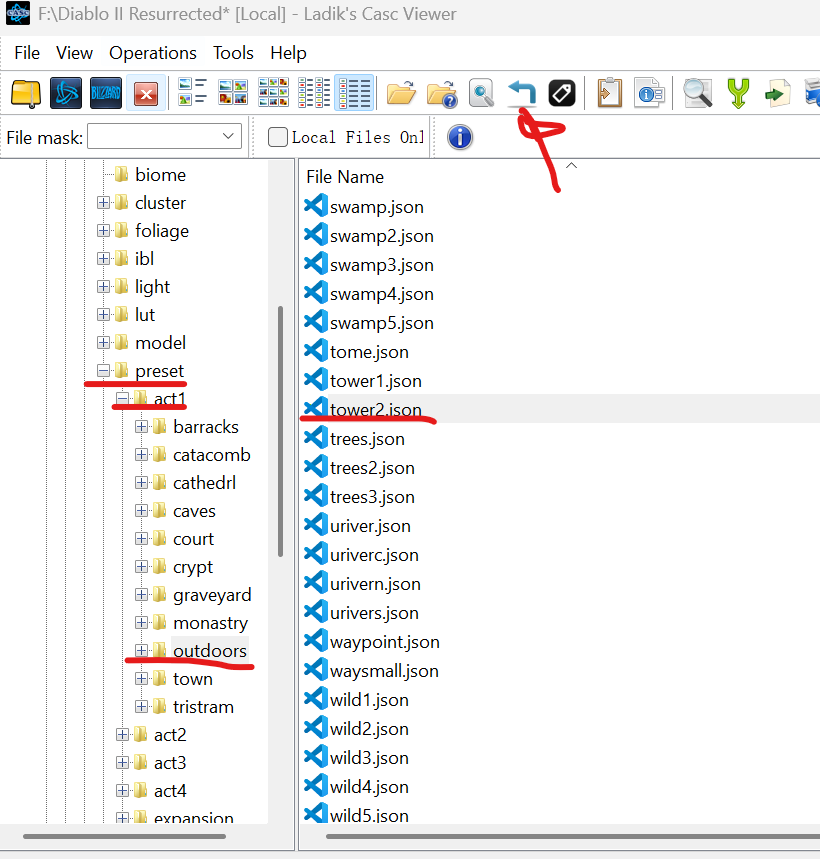Expand the cluster folder
This screenshot has width=820, height=859.
(x=103, y=203)
